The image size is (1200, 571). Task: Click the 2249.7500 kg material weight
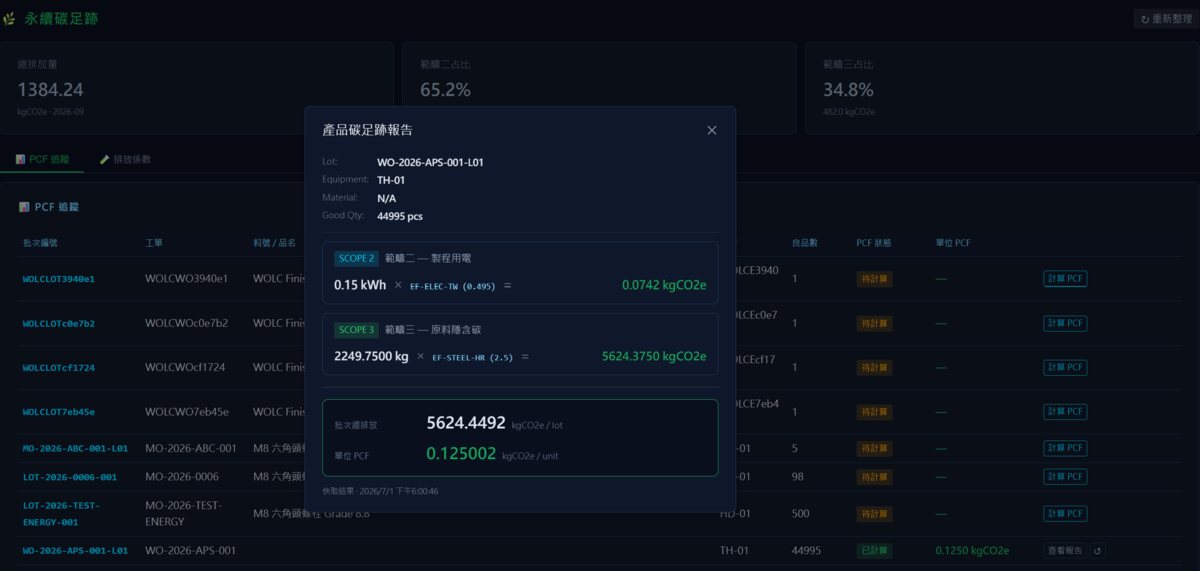371,356
